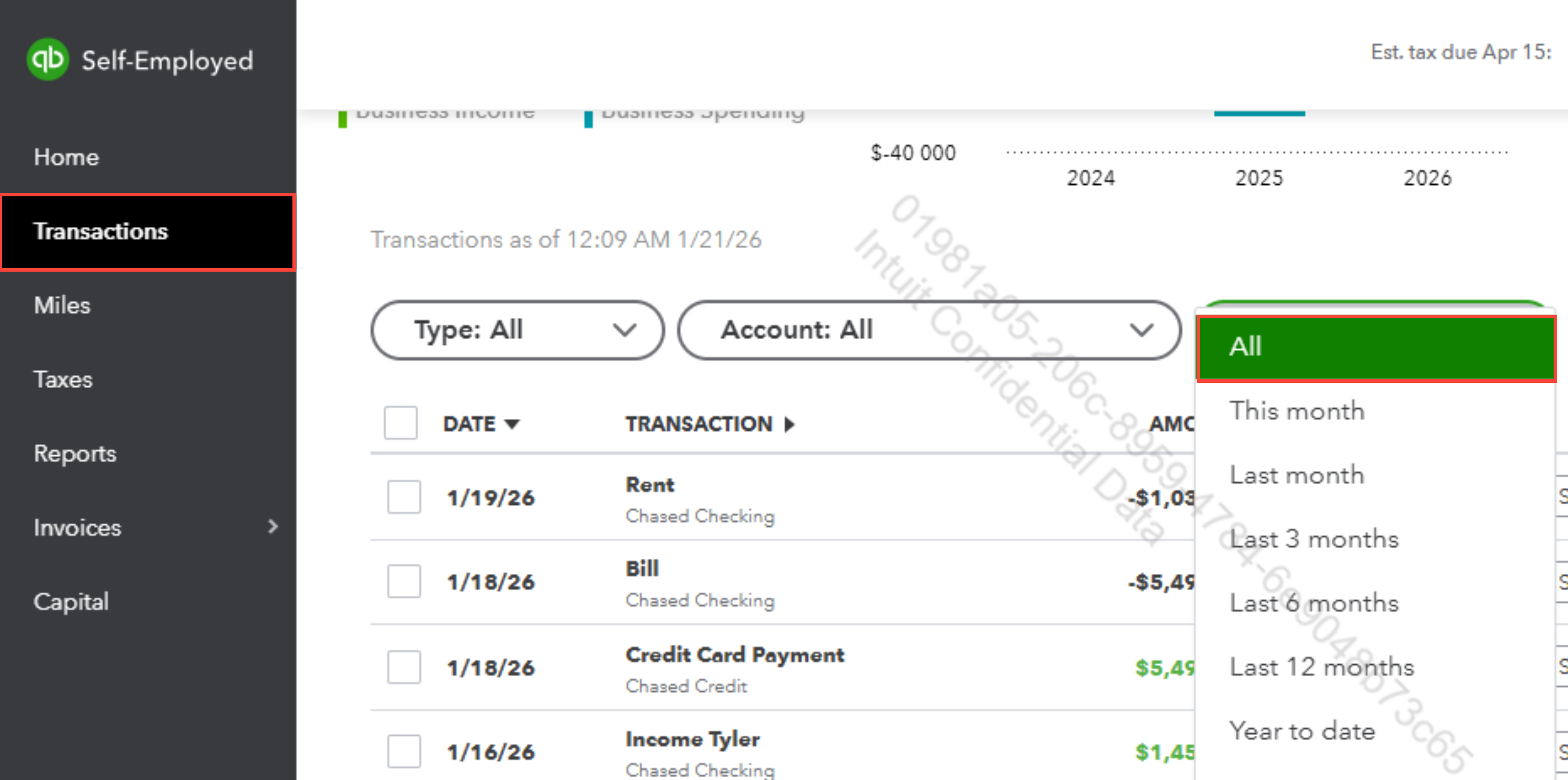Navigate to the Reports page
Viewport: 1568px width, 780px height.
click(x=75, y=454)
